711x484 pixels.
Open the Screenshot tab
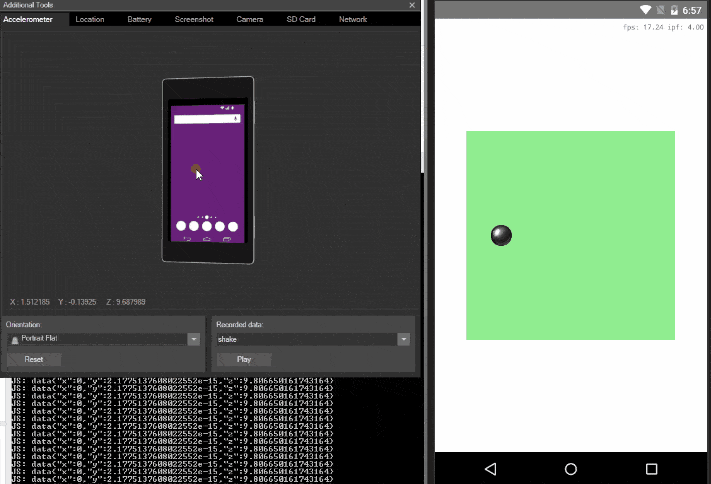(x=194, y=20)
